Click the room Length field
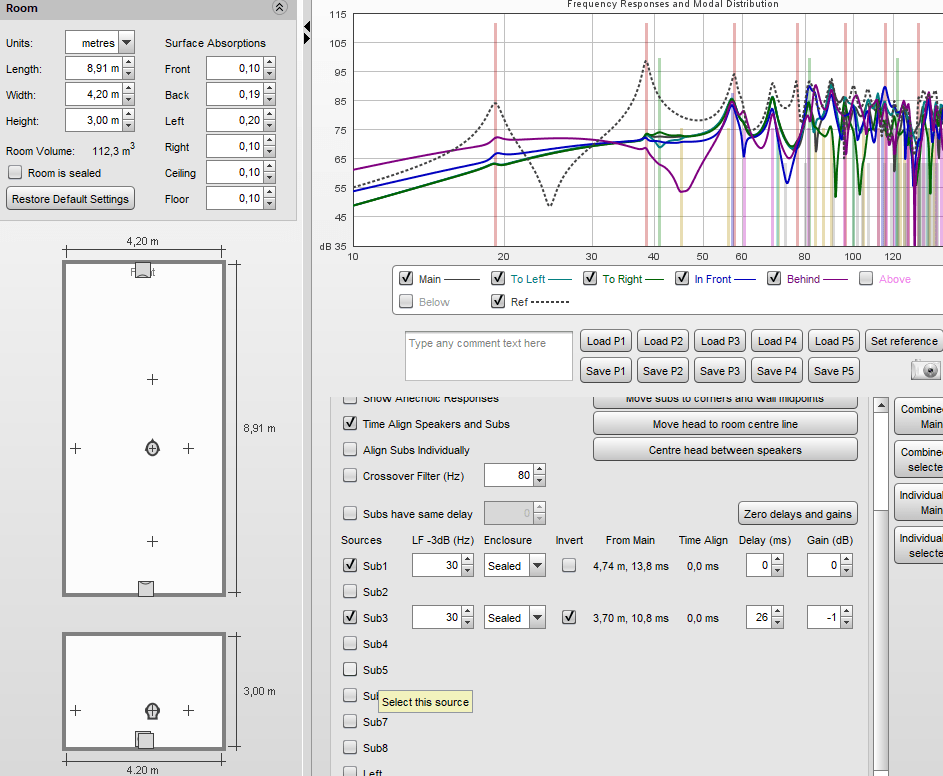 [x=94, y=68]
